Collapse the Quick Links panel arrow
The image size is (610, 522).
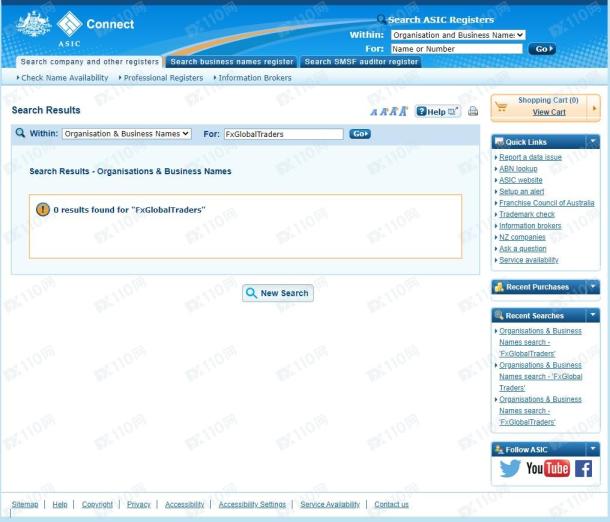[x=592, y=141]
